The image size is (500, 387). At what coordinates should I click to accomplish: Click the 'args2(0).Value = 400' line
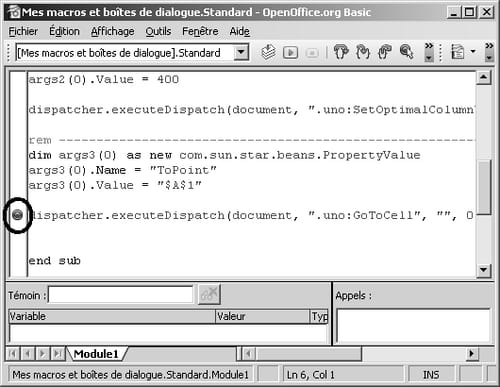click(104, 79)
